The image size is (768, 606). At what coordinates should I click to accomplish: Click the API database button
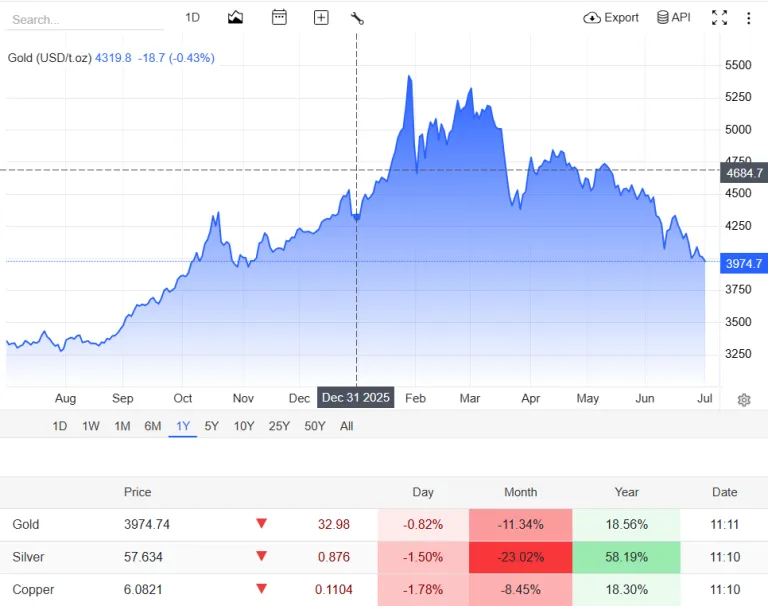click(673, 18)
